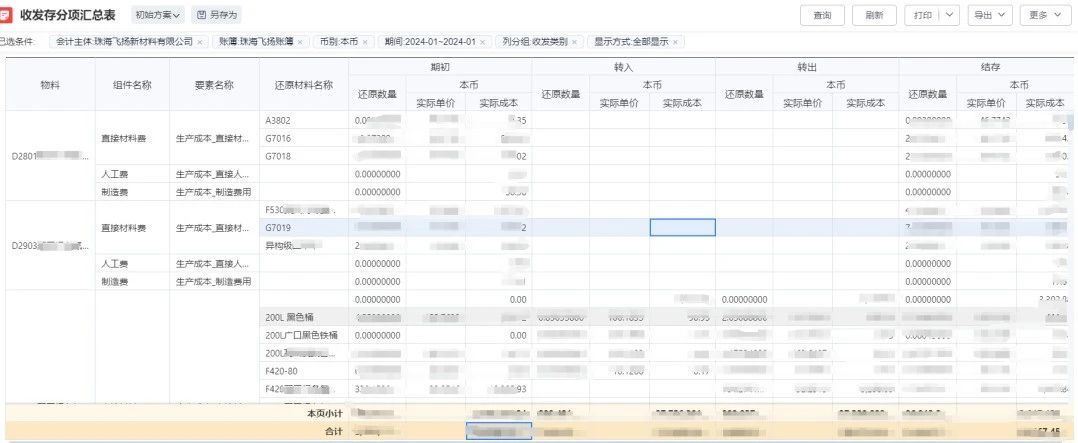Screen dimensions: 1078x443
Task: Click the 200L 黑色桶 material cell
Action: tap(304, 317)
